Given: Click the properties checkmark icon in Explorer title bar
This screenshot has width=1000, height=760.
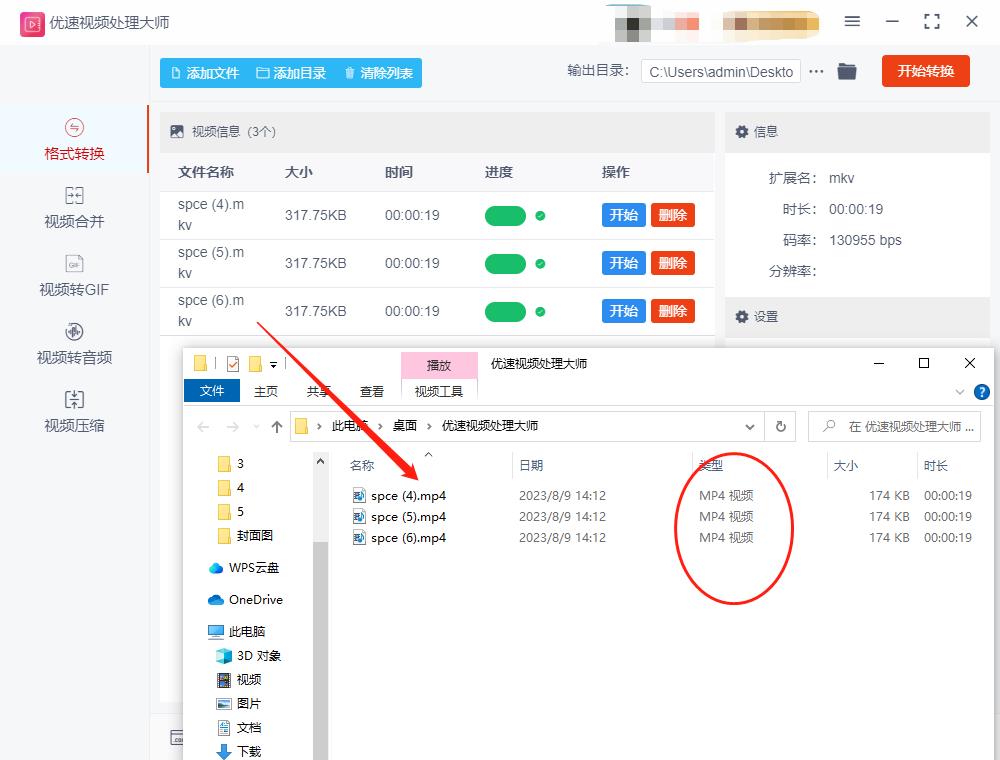Looking at the screenshot, I should pyautogui.click(x=233, y=364).
